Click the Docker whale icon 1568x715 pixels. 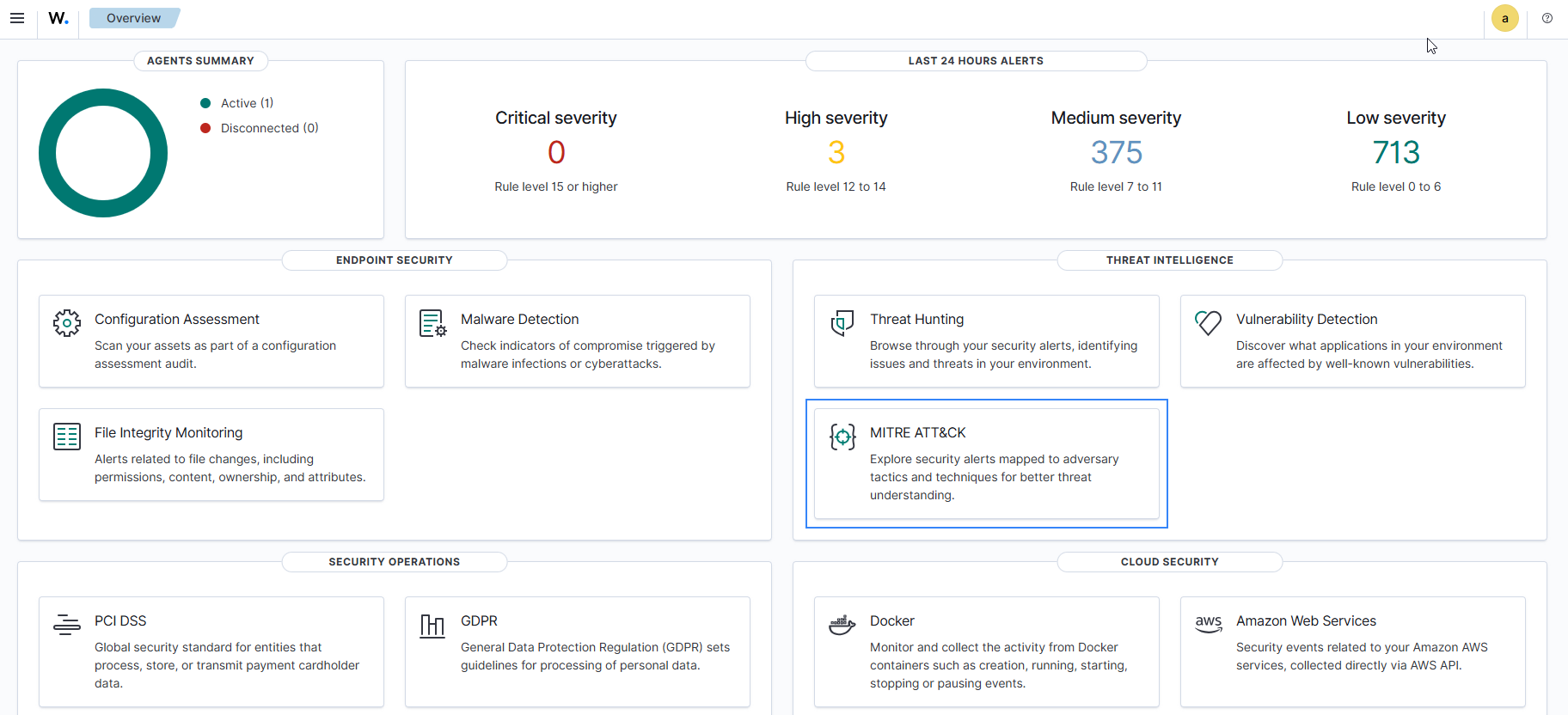pyautogui.click(x=842, y=625)
